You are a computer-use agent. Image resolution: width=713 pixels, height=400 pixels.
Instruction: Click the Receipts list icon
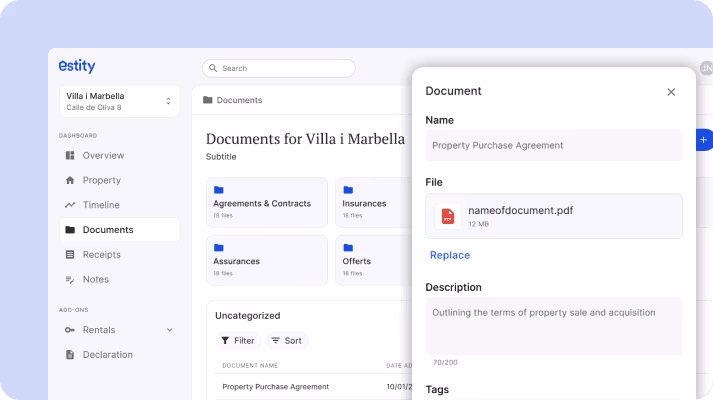click(70, 255)
